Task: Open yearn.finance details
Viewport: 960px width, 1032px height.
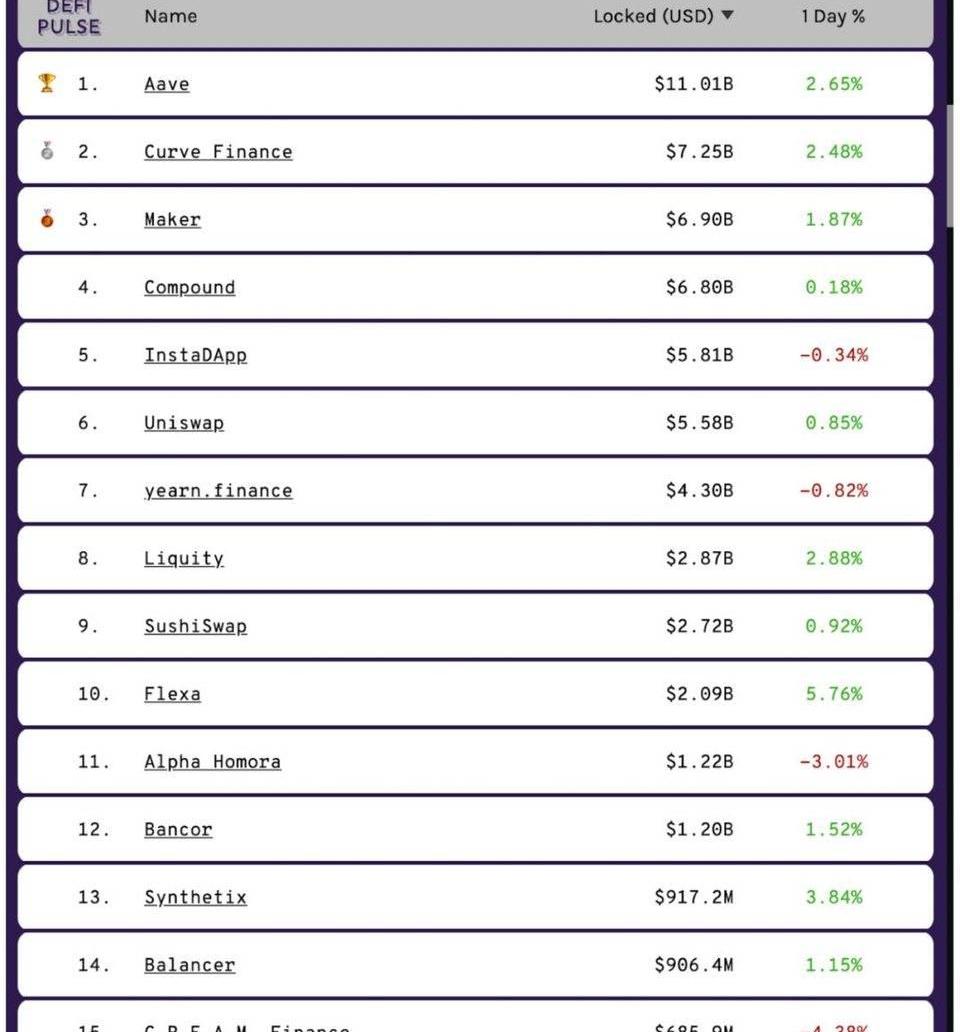Action: [218, 491]
